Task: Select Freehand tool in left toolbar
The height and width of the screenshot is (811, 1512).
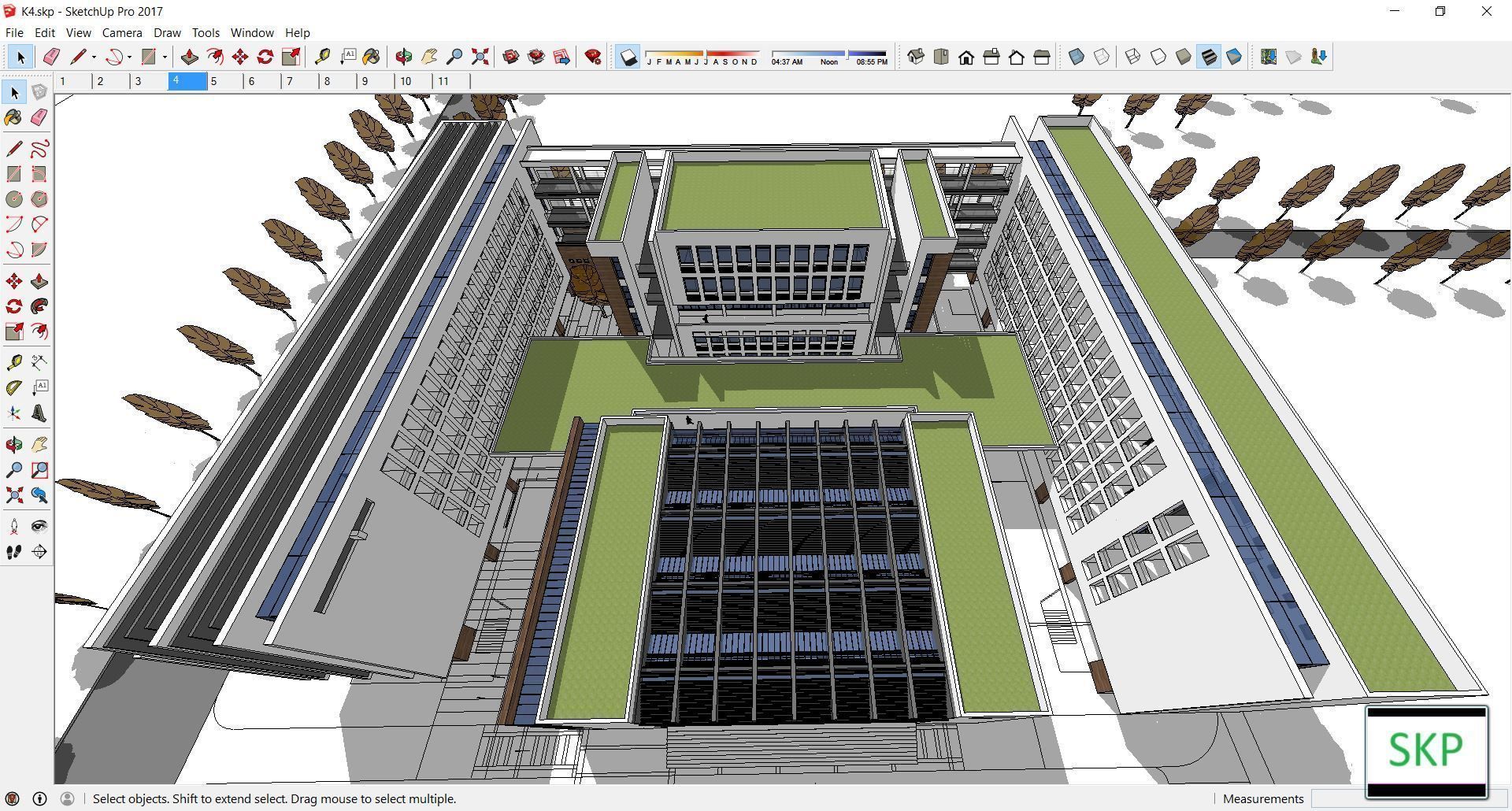Action: pyautogui.click(x=39, y=149)
